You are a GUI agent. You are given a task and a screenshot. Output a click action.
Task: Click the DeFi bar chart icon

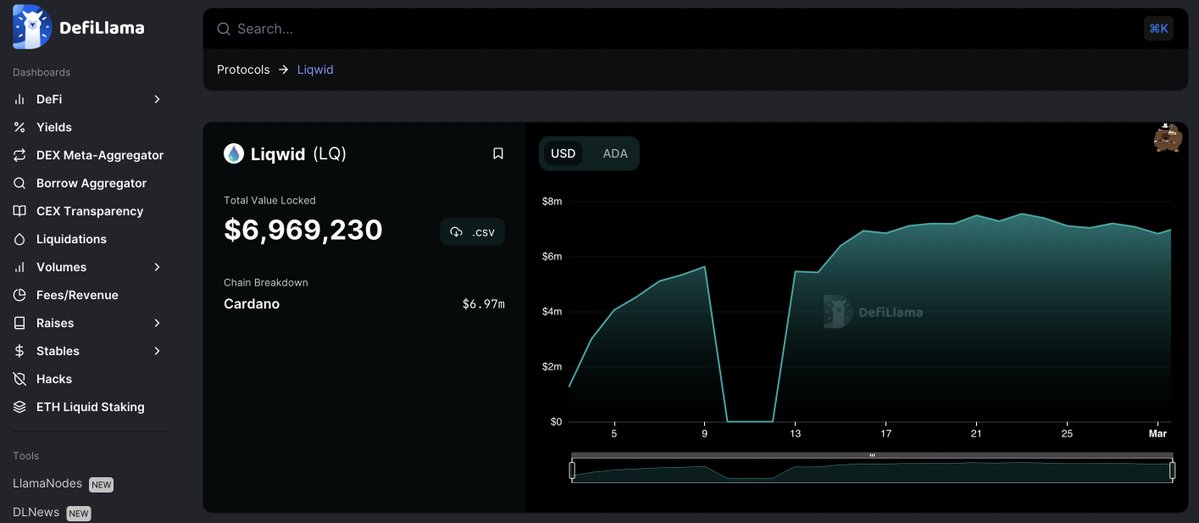(x=20, y=99)
